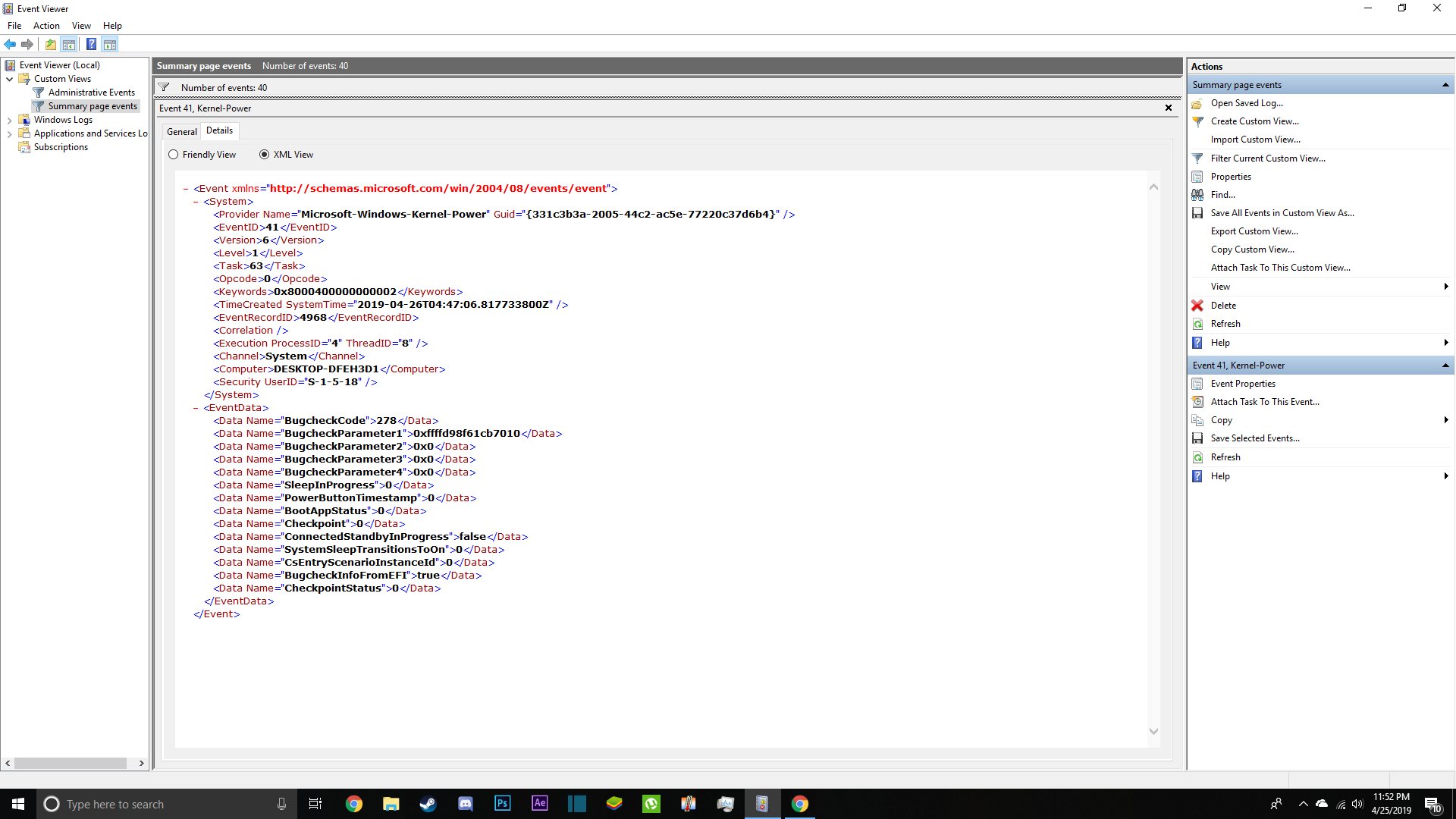The height and width of the screenshot is (819, 1456).
Task: Click the Find binoculars icon
Action: click(1197, 195)
